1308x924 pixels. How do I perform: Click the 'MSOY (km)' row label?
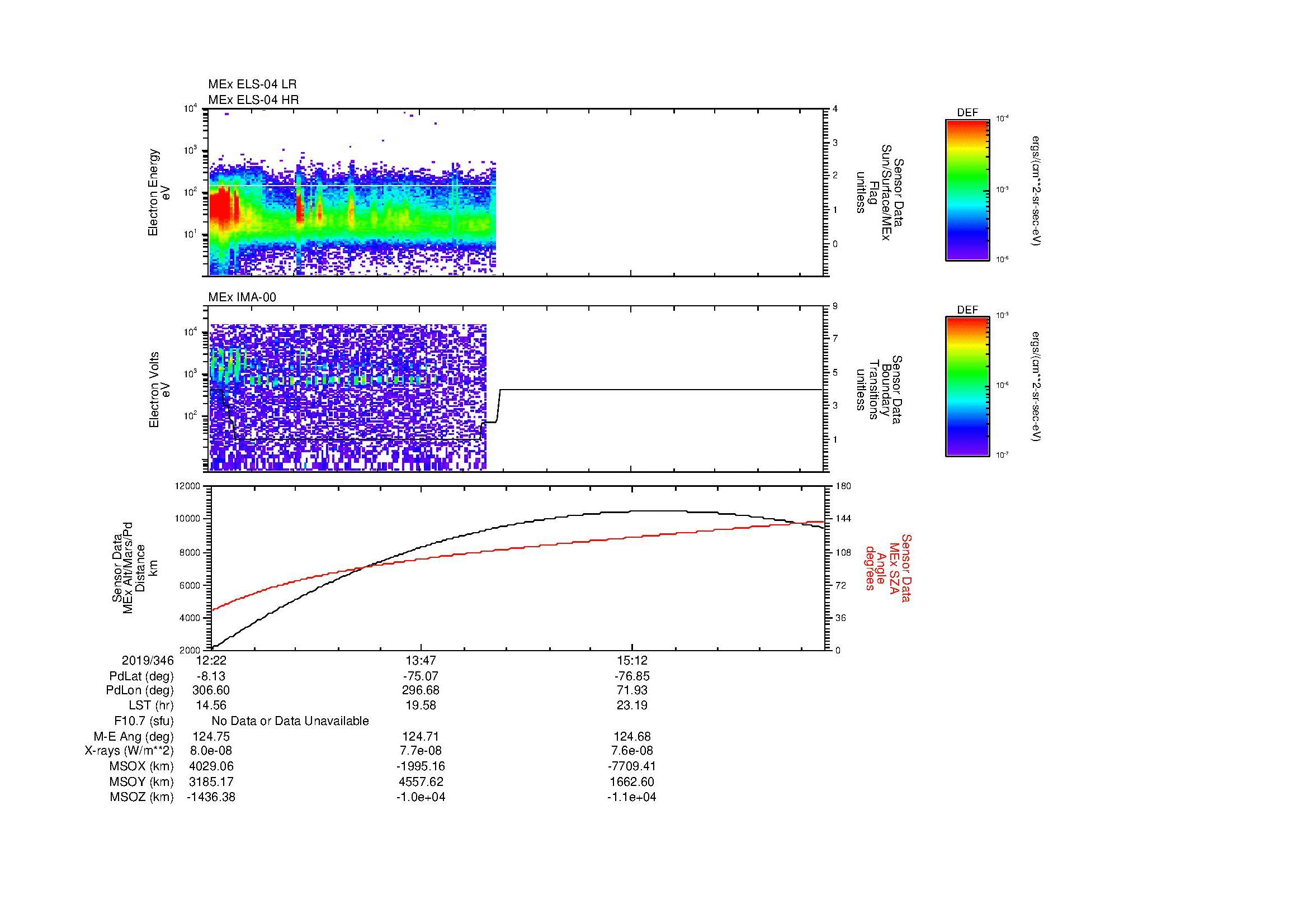point(141,781)
